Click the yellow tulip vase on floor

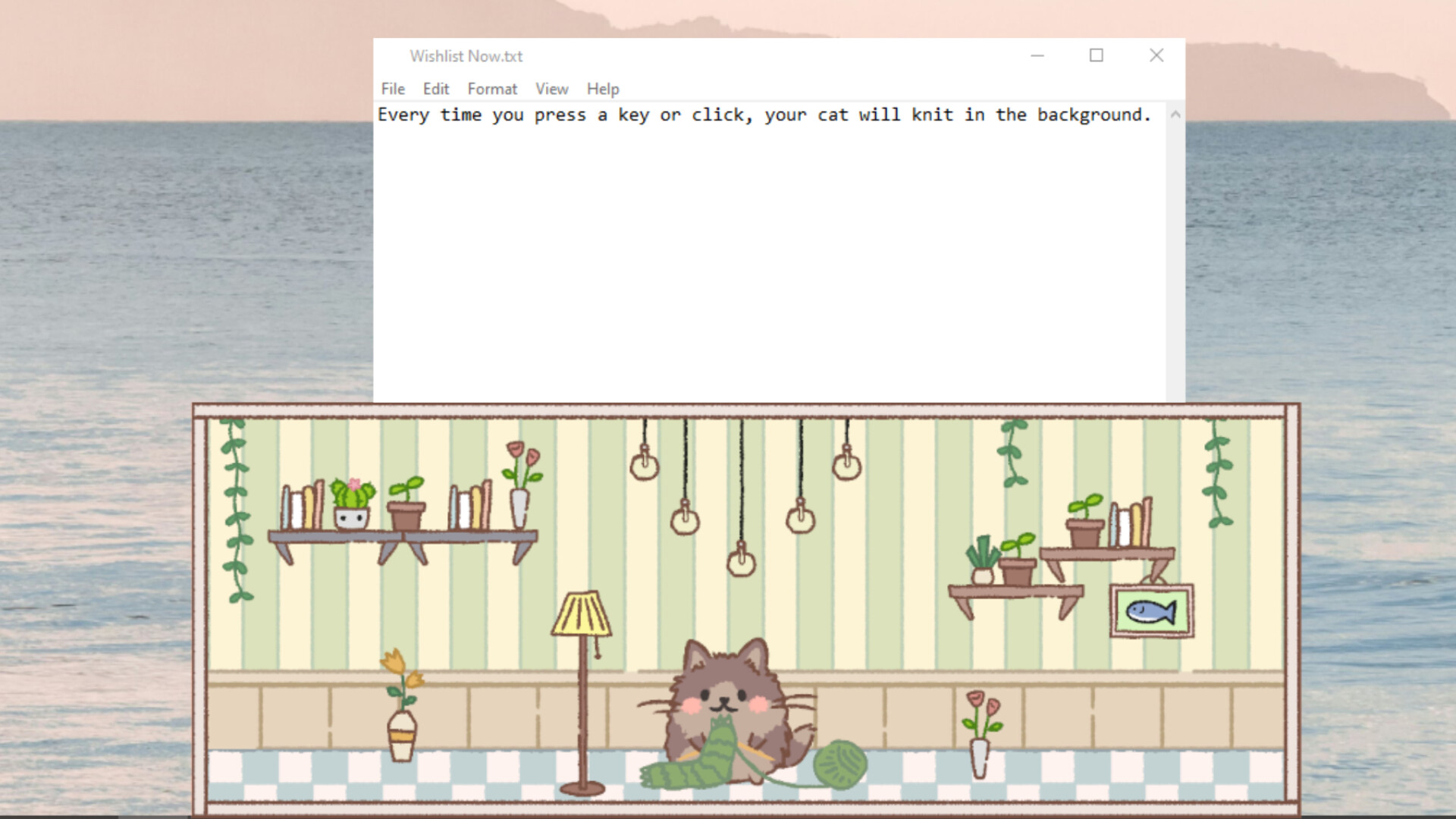[x=402, y=705]
